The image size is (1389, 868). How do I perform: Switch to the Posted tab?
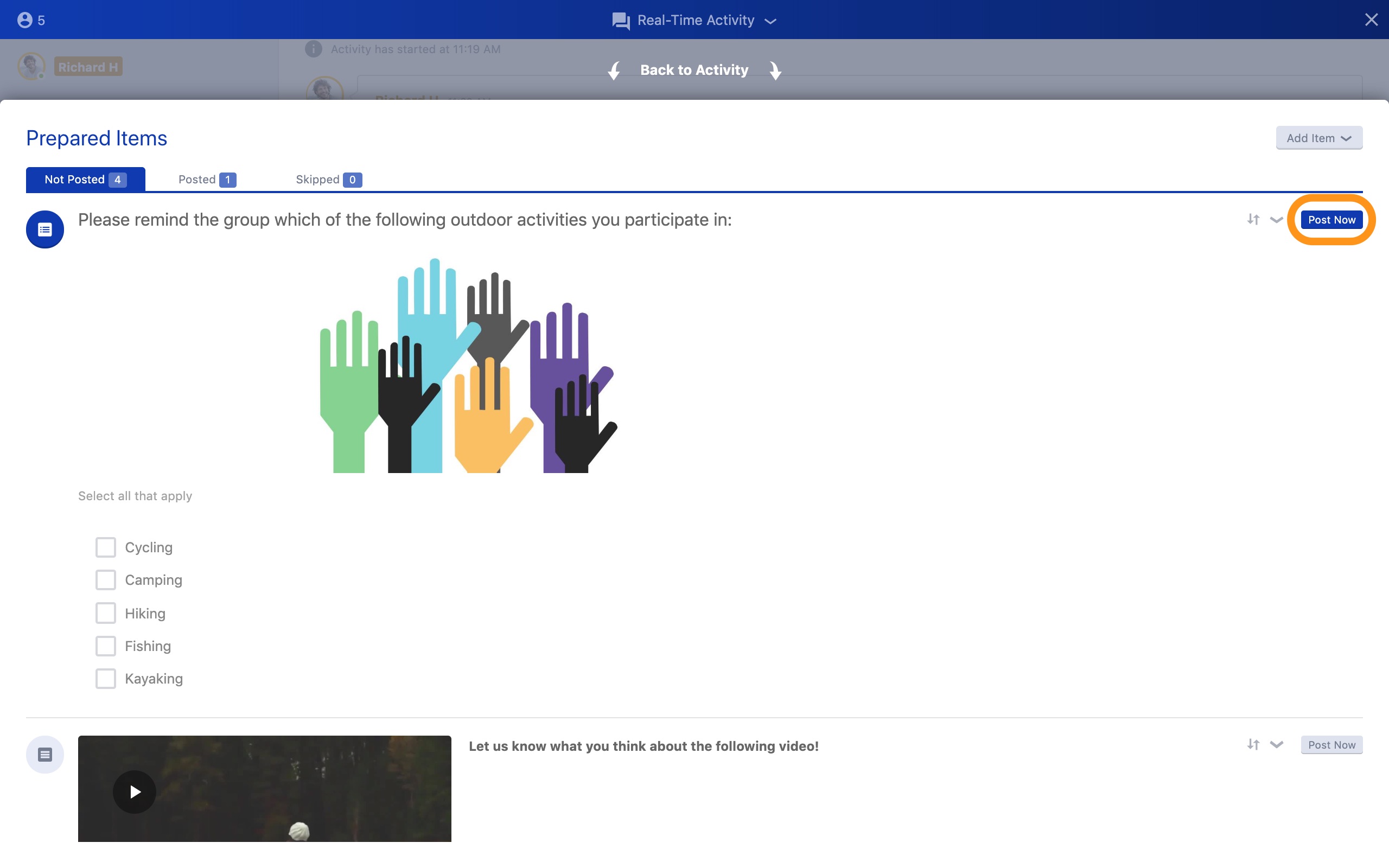(207, 180)
